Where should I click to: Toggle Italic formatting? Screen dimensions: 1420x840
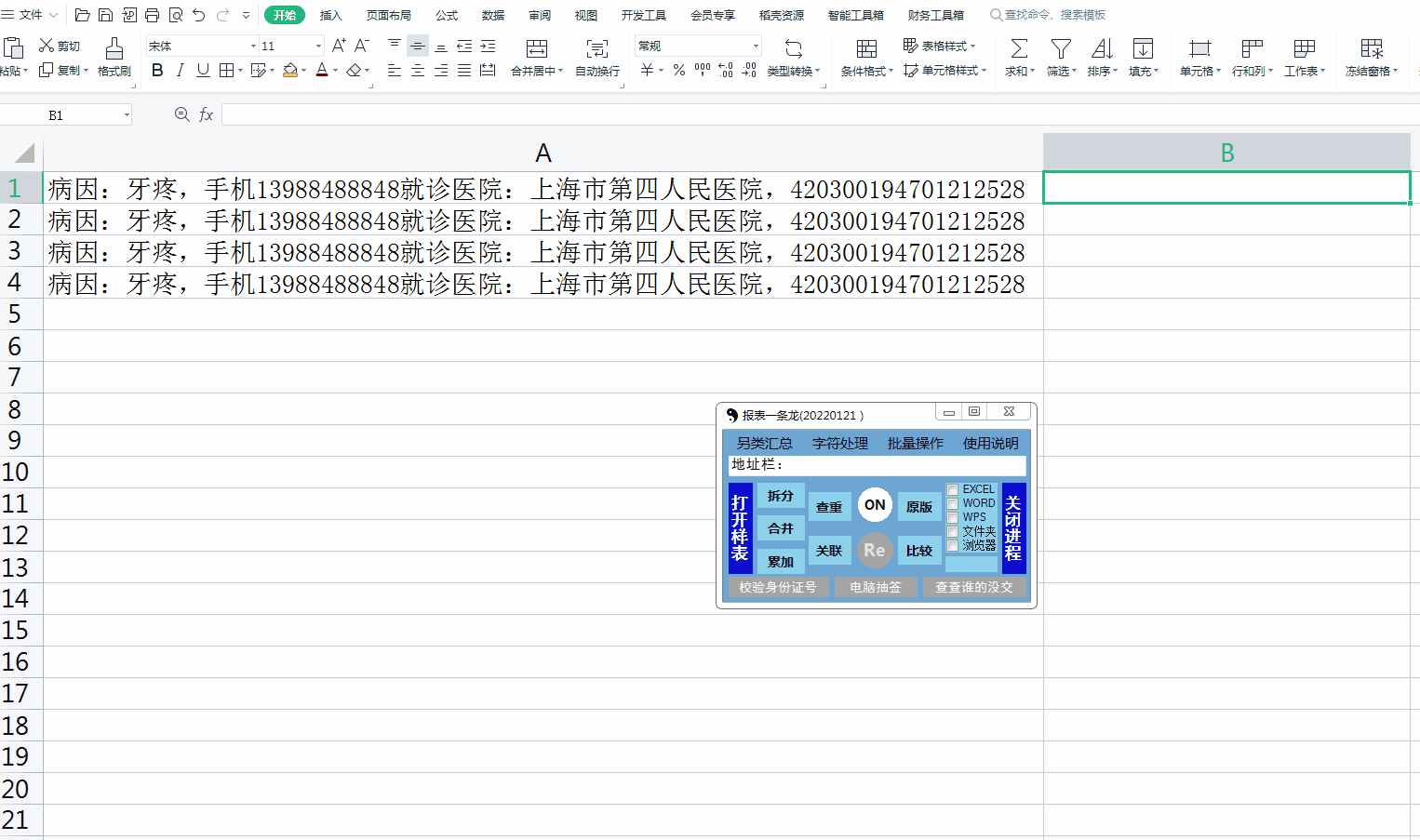pyautogui.click(x=180, y=70)
